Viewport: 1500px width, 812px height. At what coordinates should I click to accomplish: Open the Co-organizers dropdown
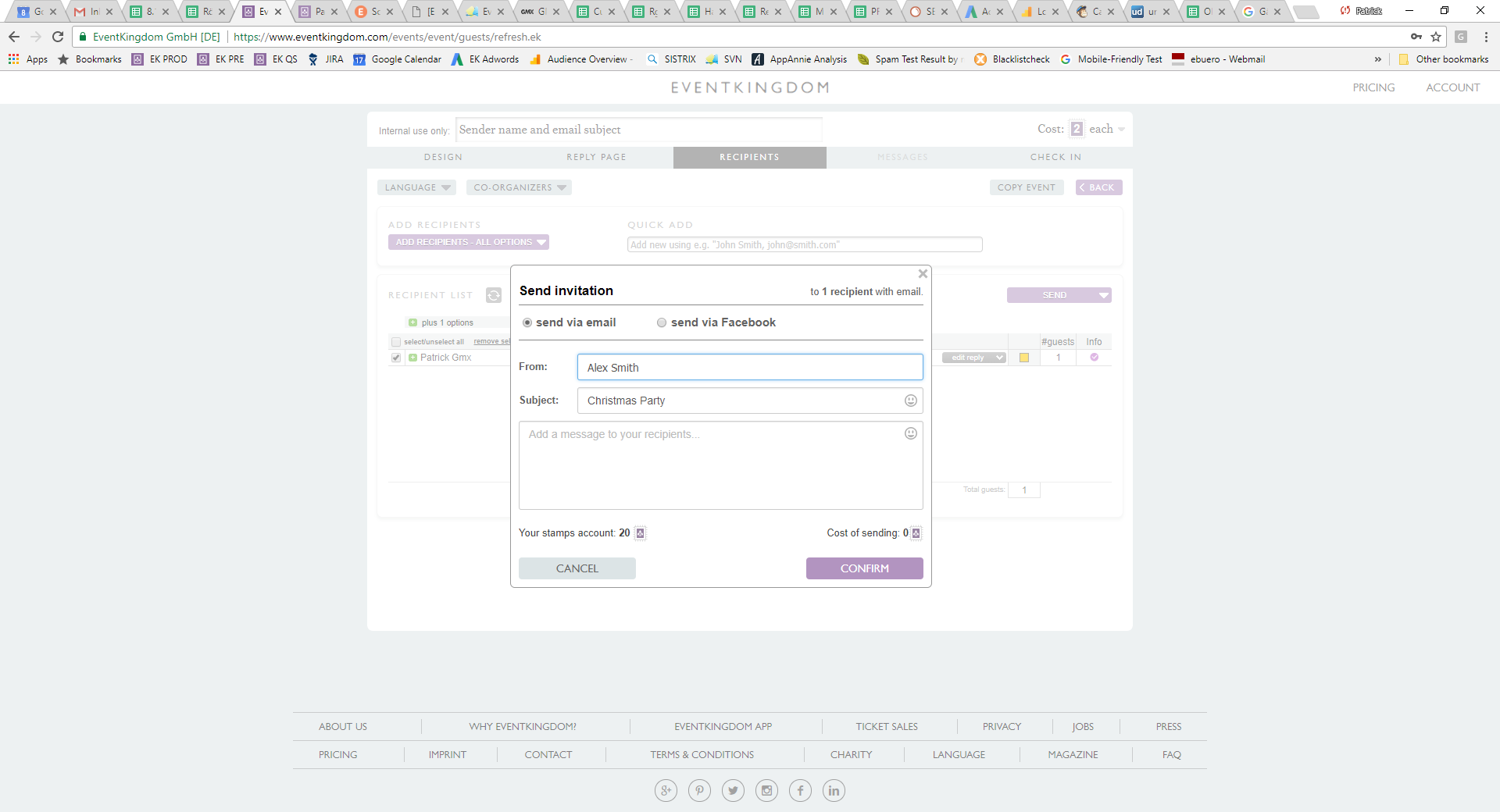coord(519,187)
